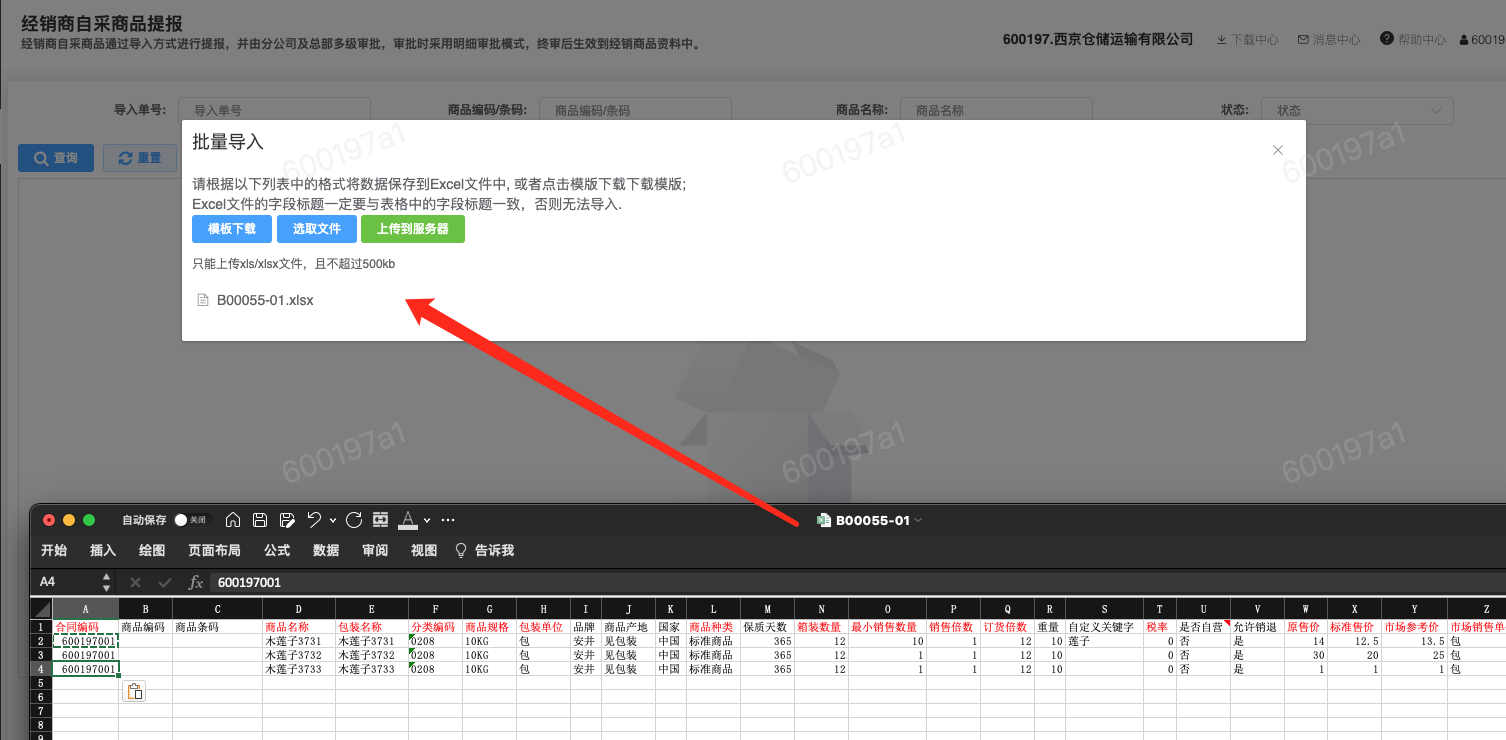This screenshot has width=1506, height=740.
Task: Click the Undo arrow icon
Action: 314,520
